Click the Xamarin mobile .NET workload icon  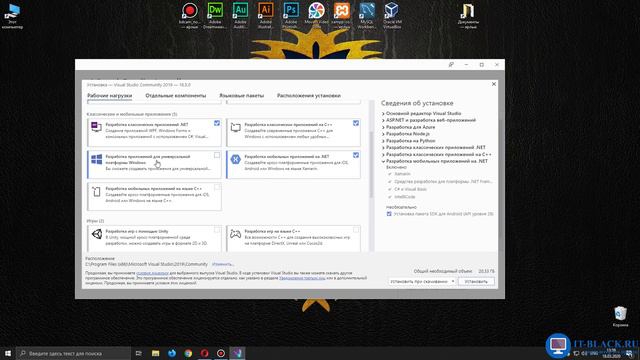click(235, 159)
